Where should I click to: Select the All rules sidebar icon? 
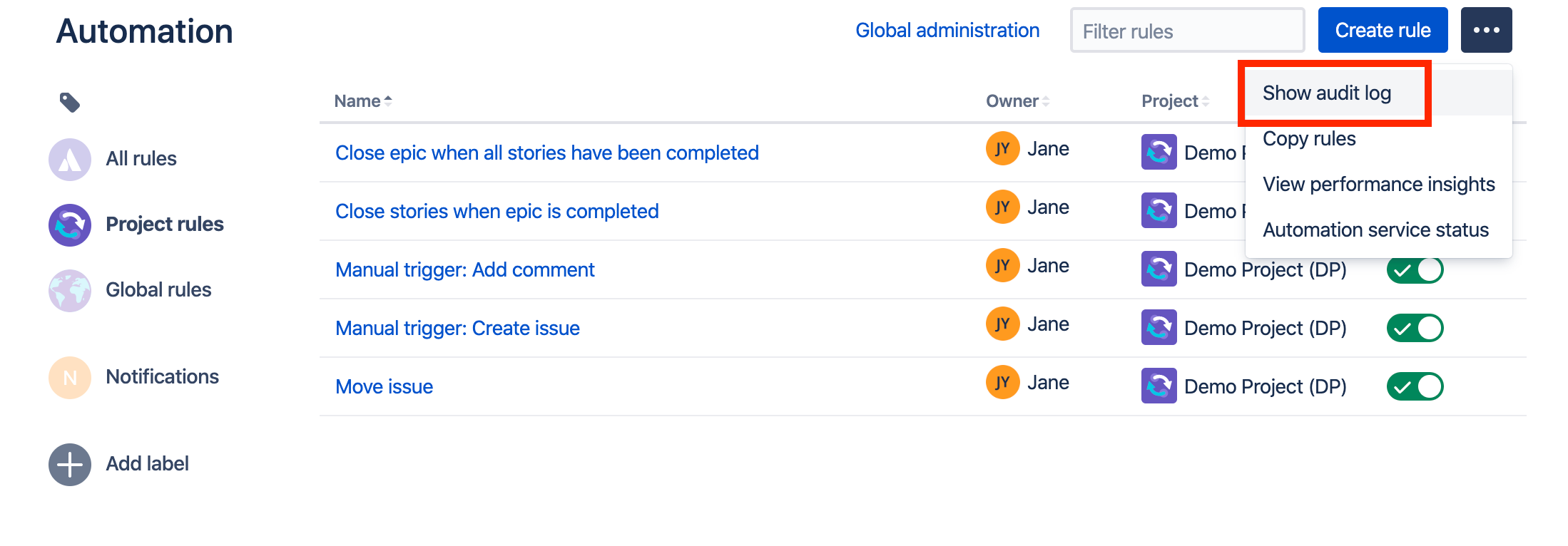pos(70,159)
